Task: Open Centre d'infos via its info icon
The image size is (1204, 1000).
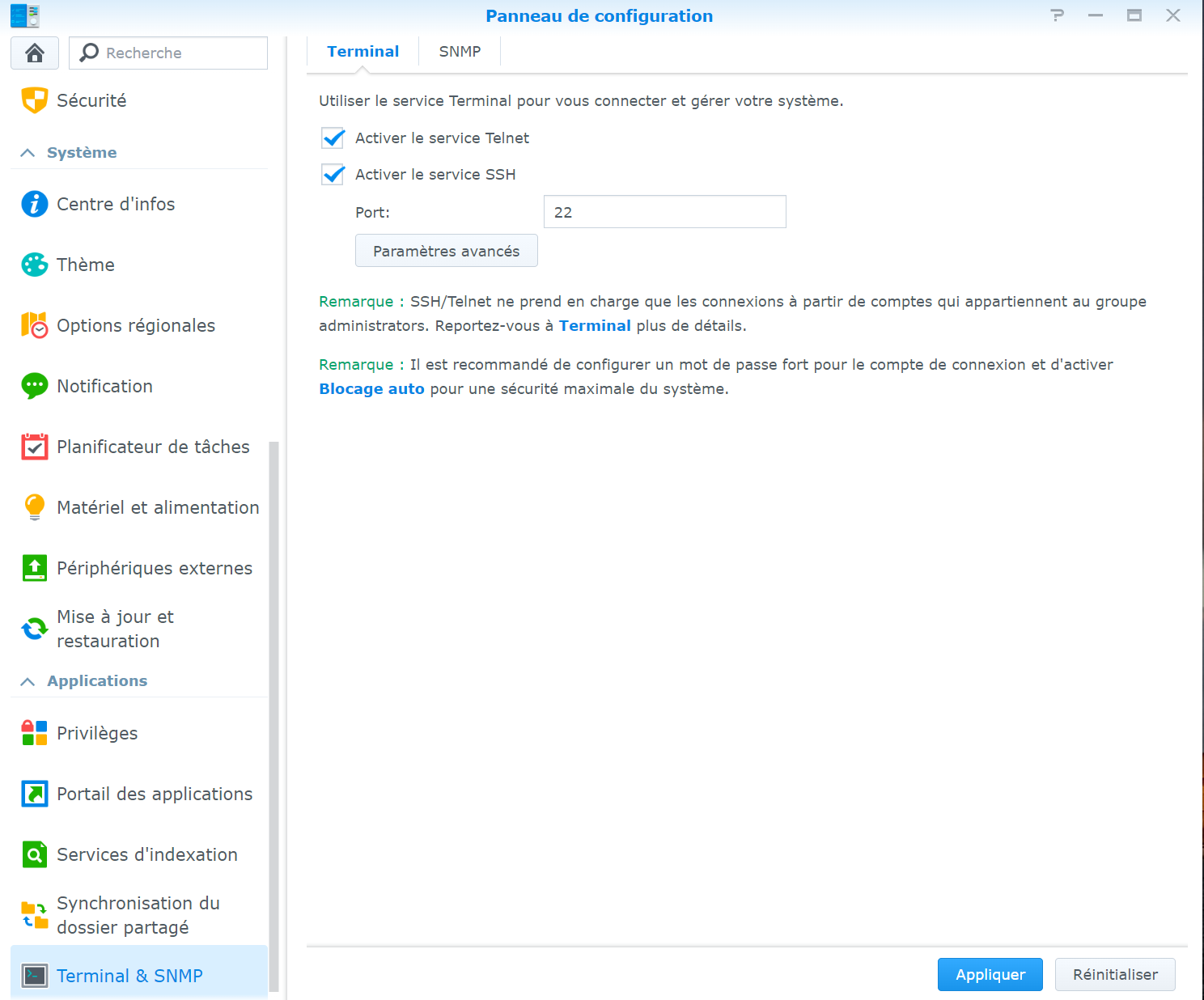Action: pyautogui.click(x=34, y=204)
